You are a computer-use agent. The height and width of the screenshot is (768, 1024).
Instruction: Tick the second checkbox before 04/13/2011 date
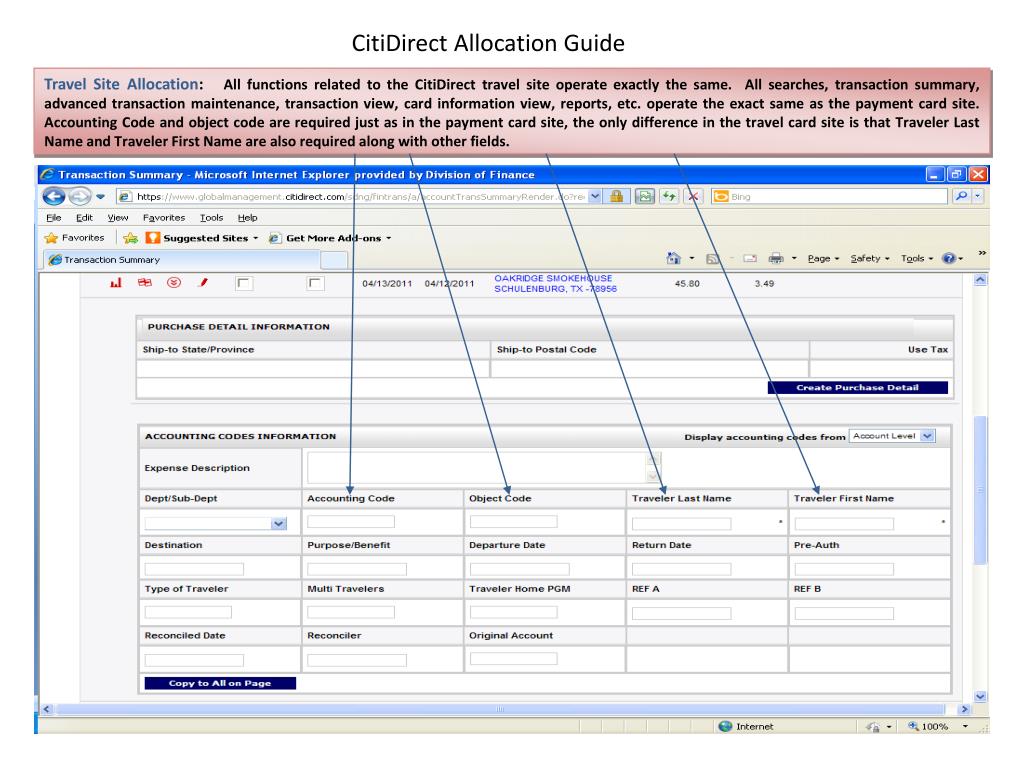click(315, 283)
